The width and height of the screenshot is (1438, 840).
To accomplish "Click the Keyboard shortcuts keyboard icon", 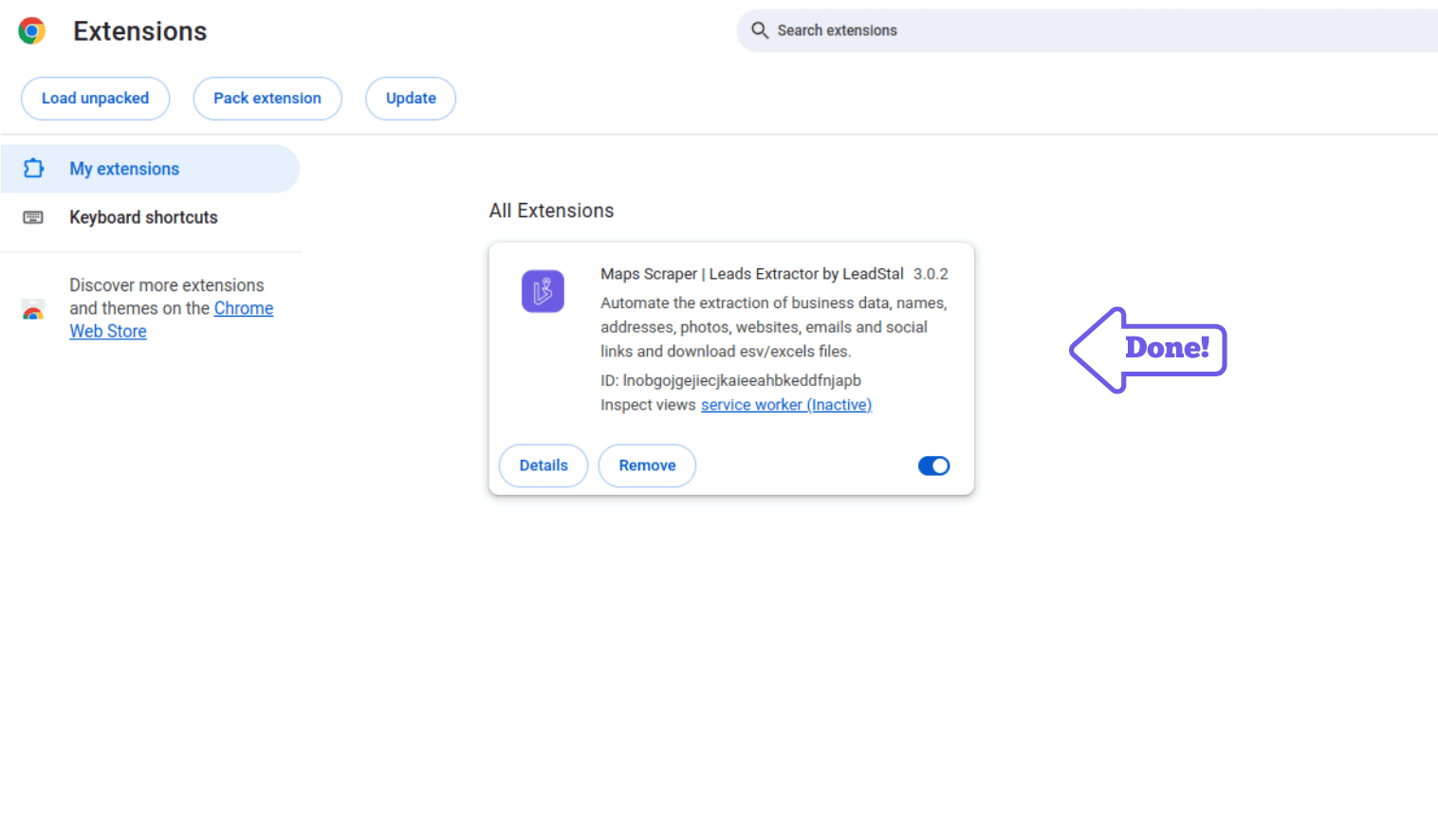I will tap(33, 217).
